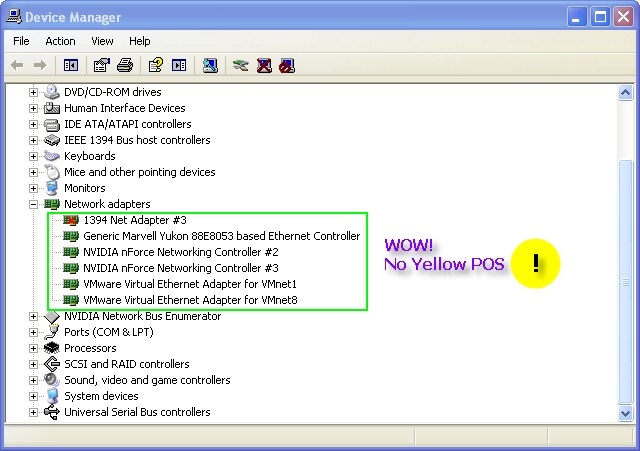Click Scan for hardware changes icon
Screen dimensions: 640x451
tap(210, 65)
